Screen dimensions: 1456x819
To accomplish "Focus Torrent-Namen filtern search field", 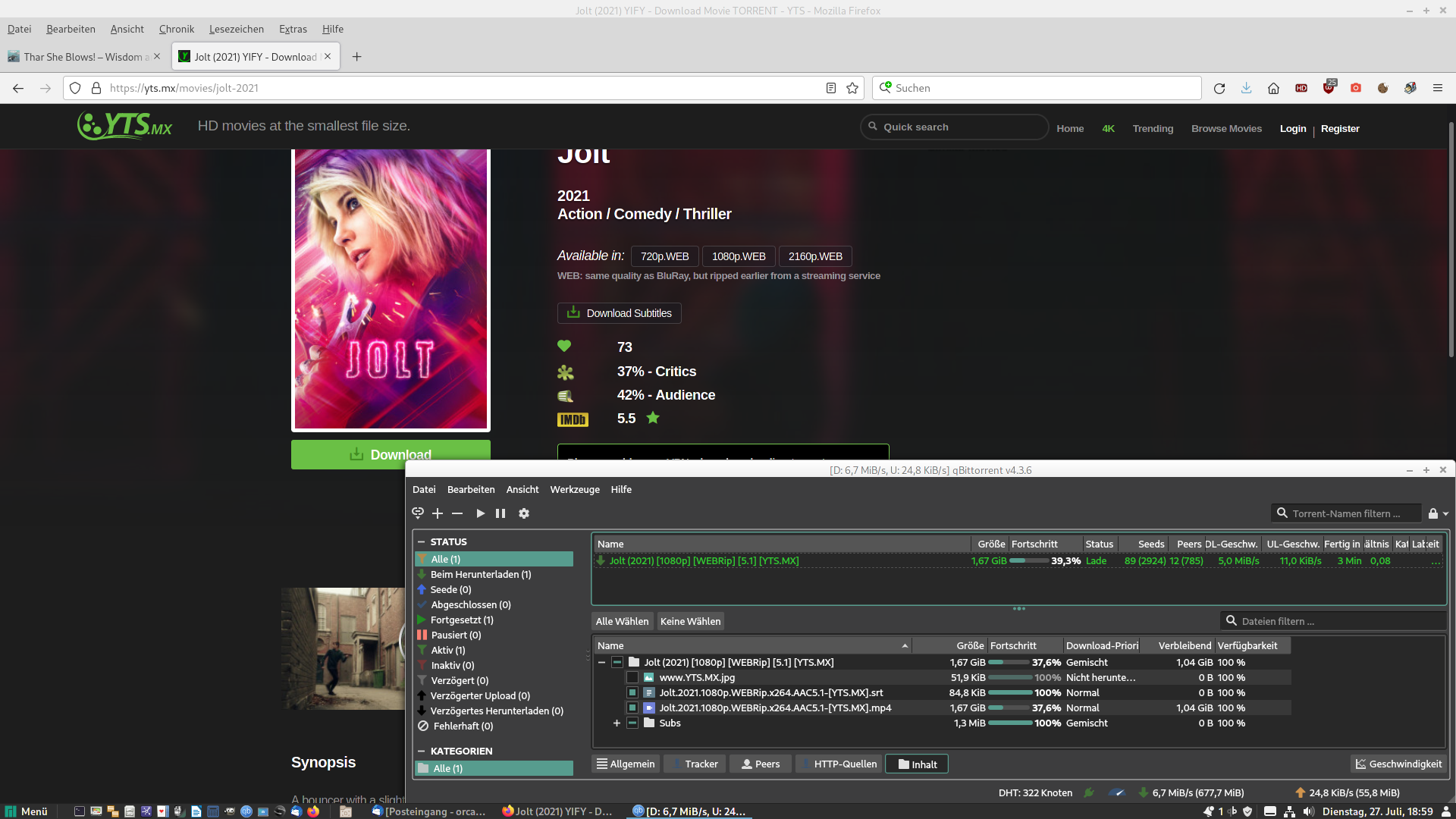I will click(1346, 513).
